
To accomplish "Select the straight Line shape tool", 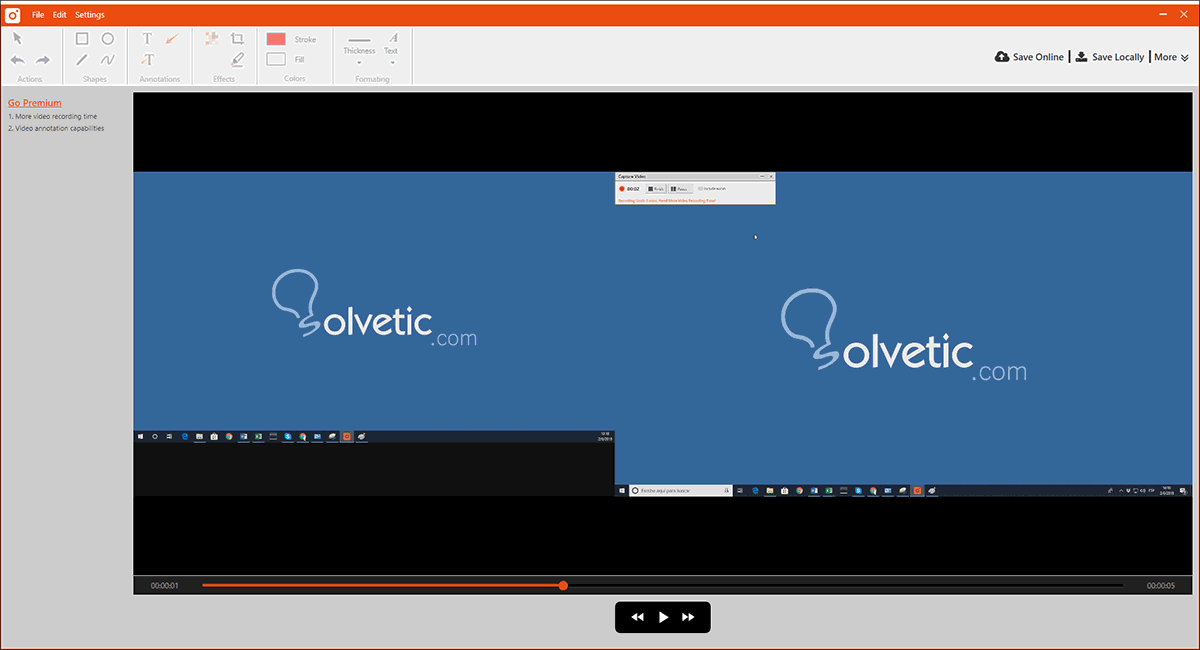I will point(82,60).
